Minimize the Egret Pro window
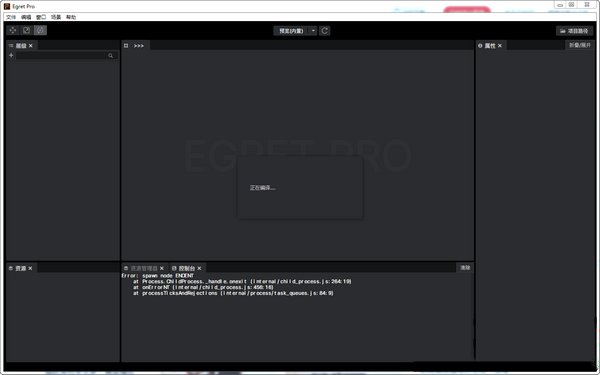 560,5
